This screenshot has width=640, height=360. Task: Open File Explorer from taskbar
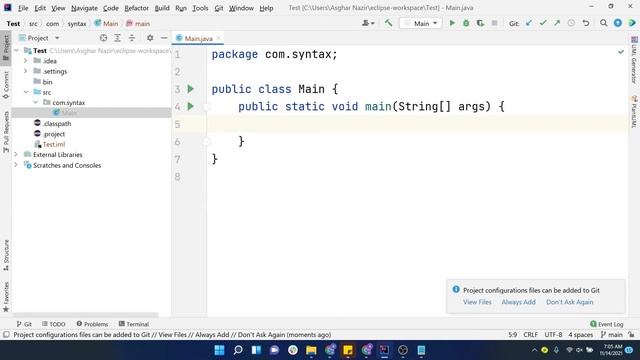(311, 350)
